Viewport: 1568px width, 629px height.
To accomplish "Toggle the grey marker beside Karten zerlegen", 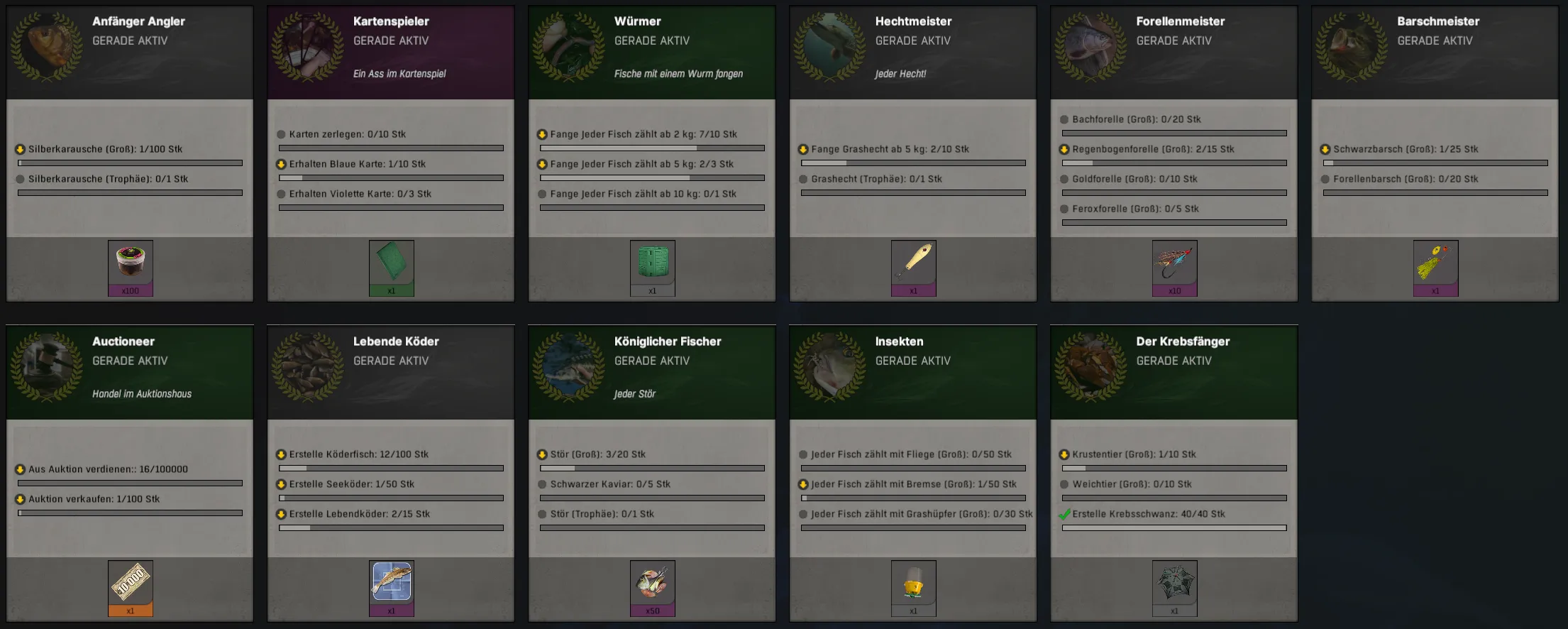I will click(x=282, y=134).
